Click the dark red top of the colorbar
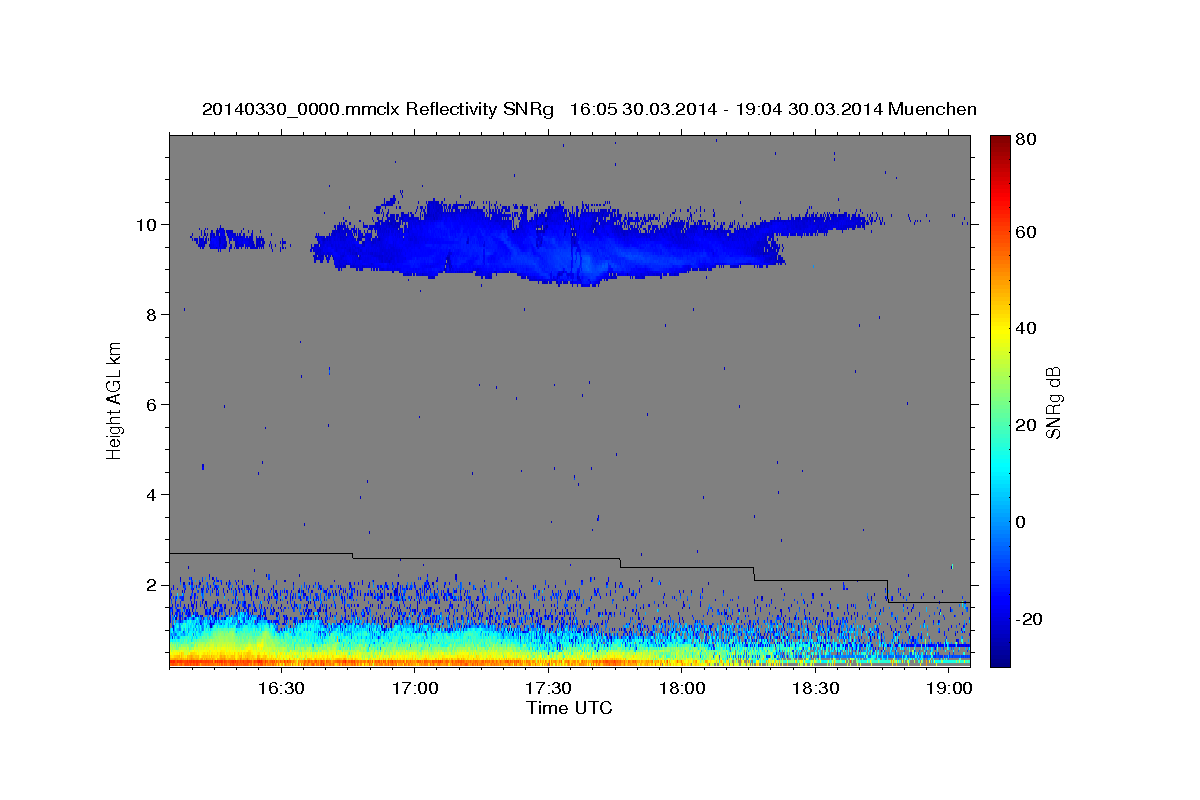 (999, 145)
